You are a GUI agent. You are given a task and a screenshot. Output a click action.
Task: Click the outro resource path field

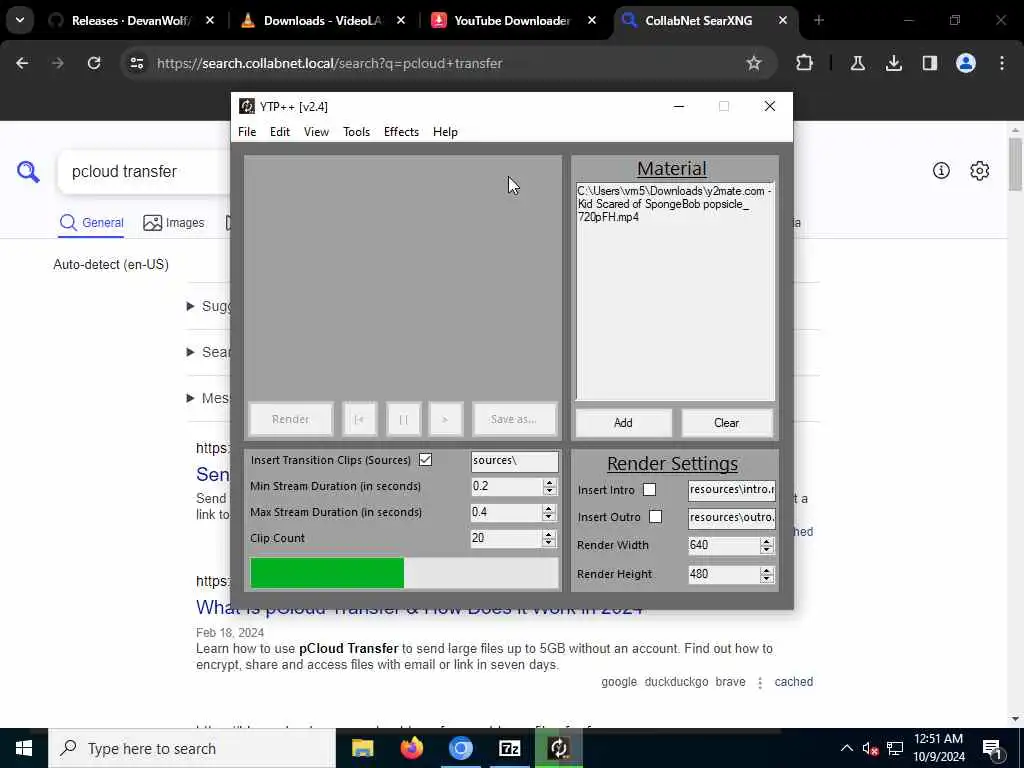coord(731,517)
